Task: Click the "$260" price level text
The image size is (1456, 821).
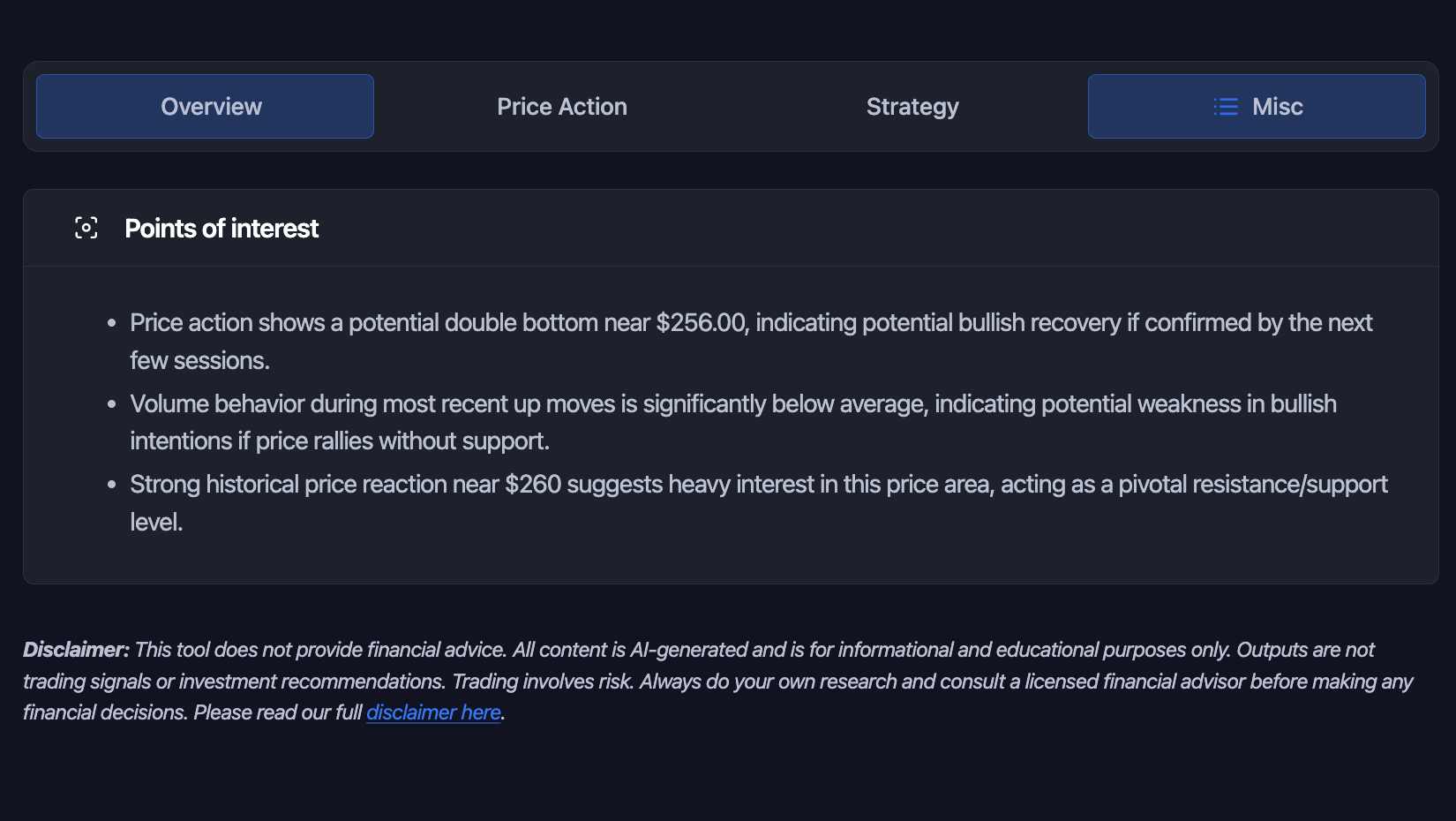Action: (533, 485)
